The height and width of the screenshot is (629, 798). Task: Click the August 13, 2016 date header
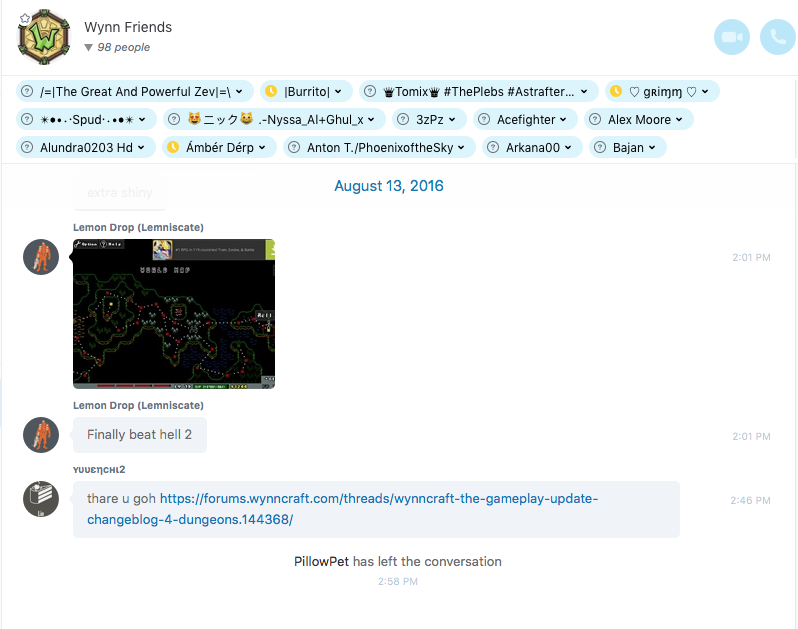coord(389,186)
